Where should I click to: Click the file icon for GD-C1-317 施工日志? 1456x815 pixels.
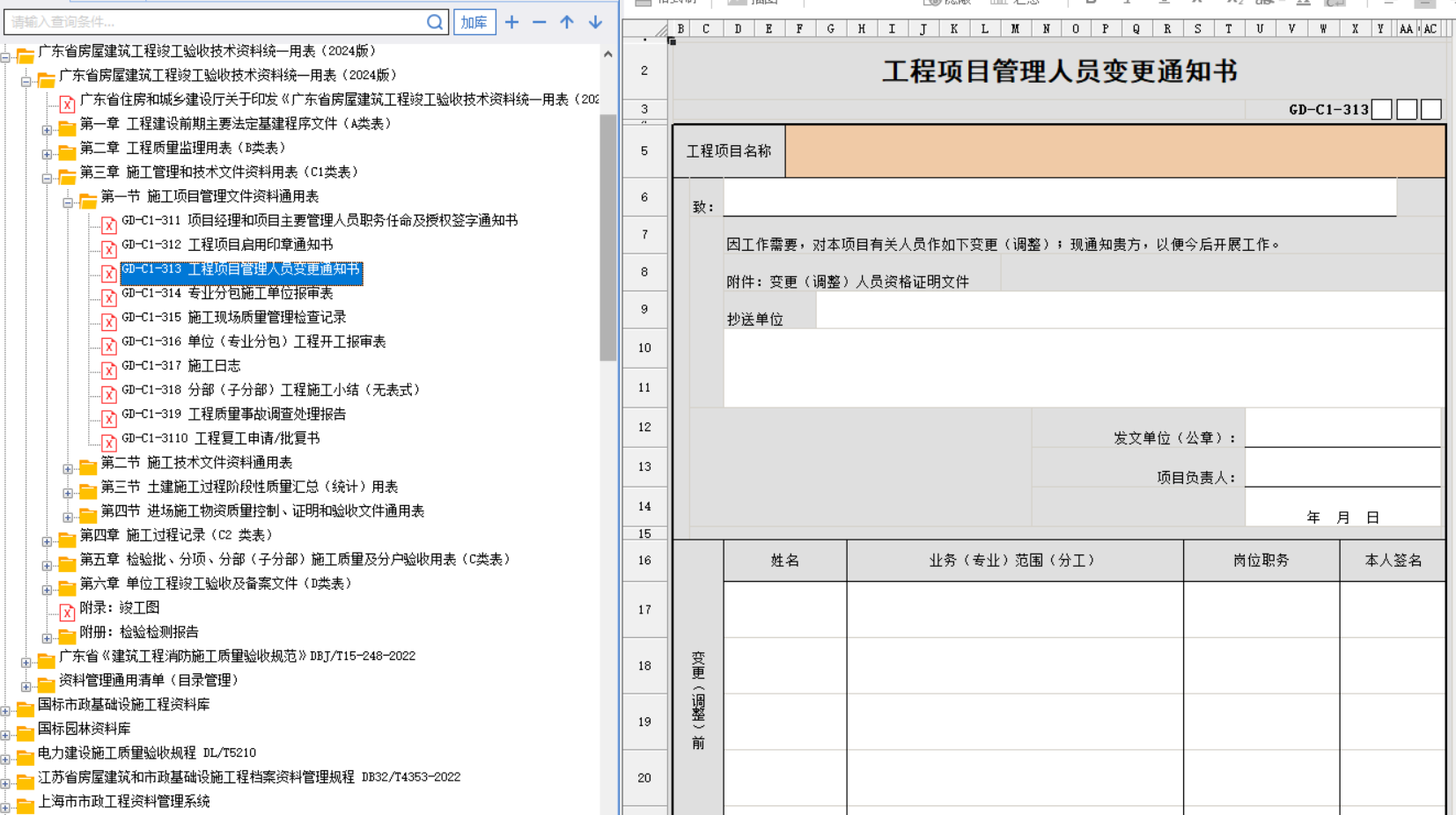109,371
